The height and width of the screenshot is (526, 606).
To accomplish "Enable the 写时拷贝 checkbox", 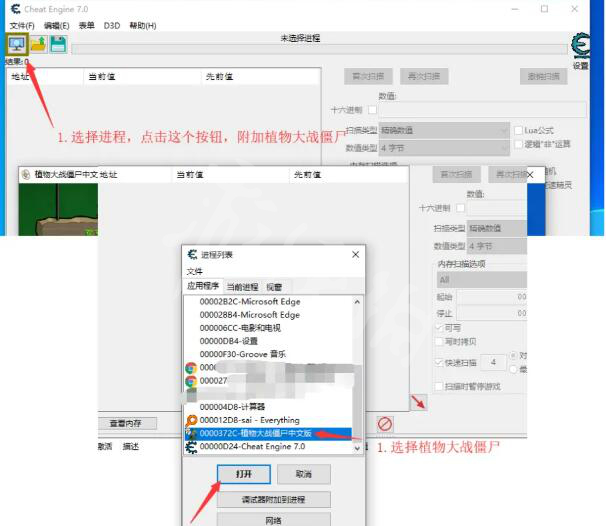I will [x=439, y=342].
